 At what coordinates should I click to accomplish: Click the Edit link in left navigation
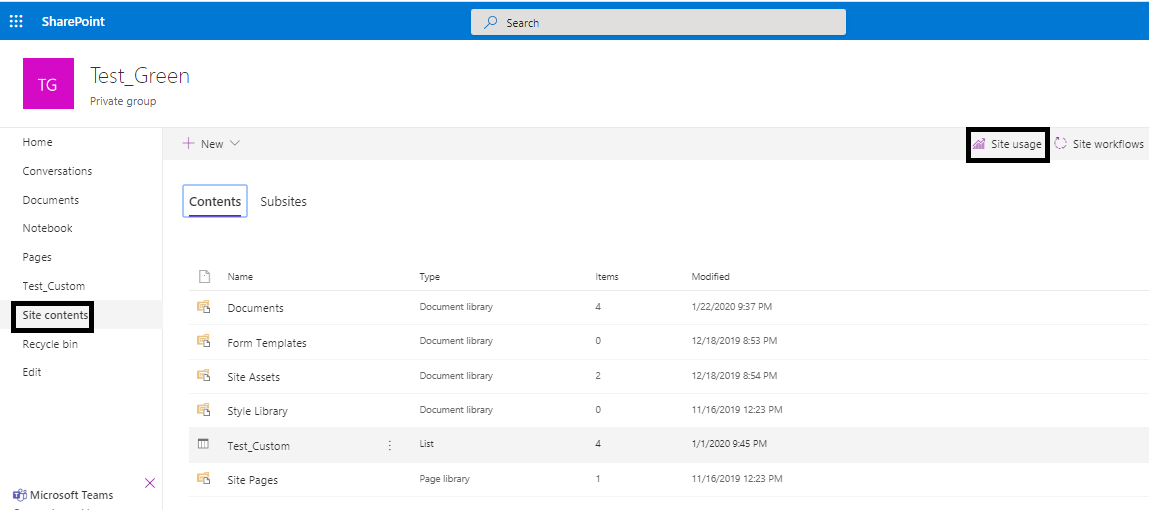[x=32, y=372]
